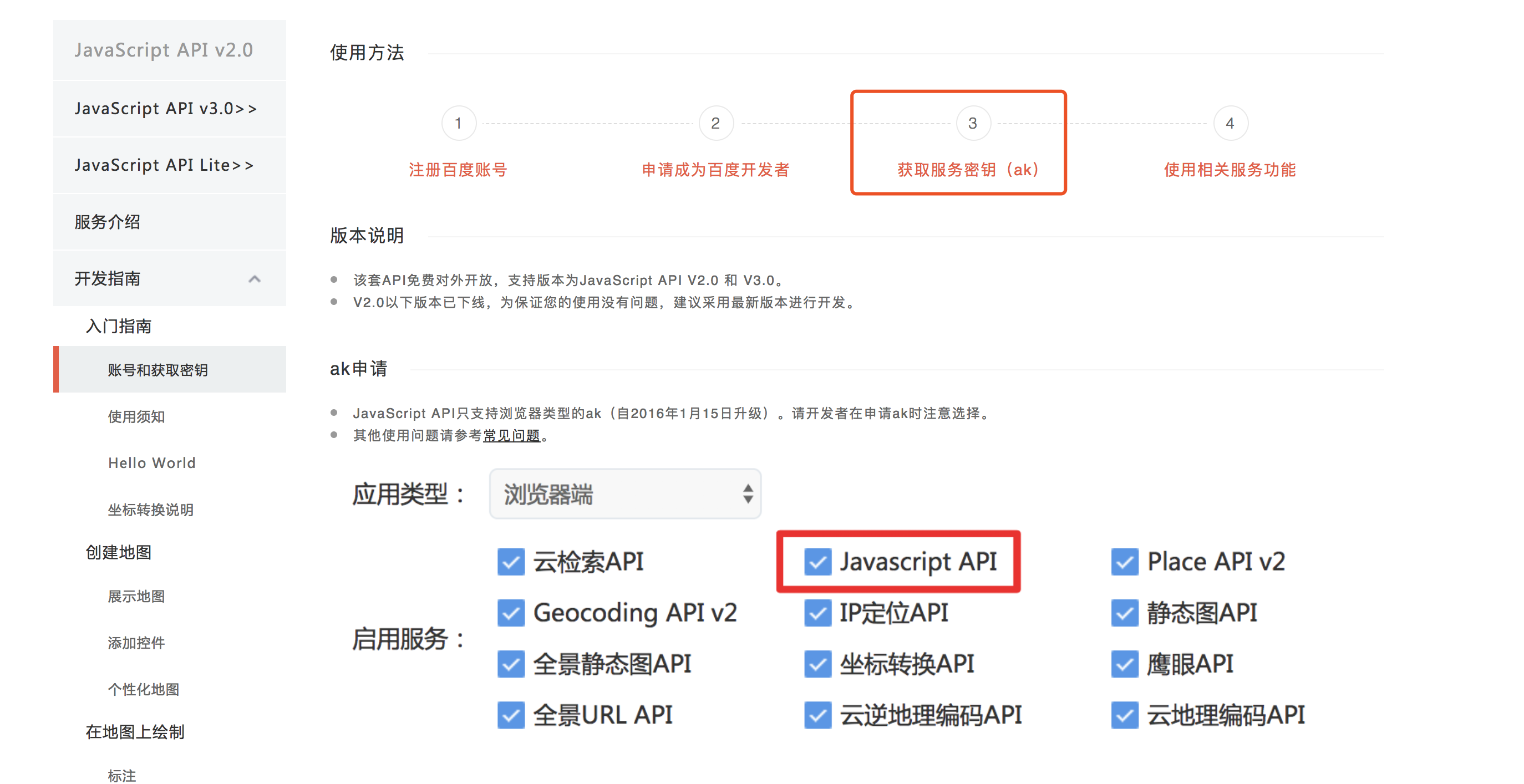1524x784 pixels.
Task: Open the Hello World guide
Action: pyautogui.click(x=151, y=463)
